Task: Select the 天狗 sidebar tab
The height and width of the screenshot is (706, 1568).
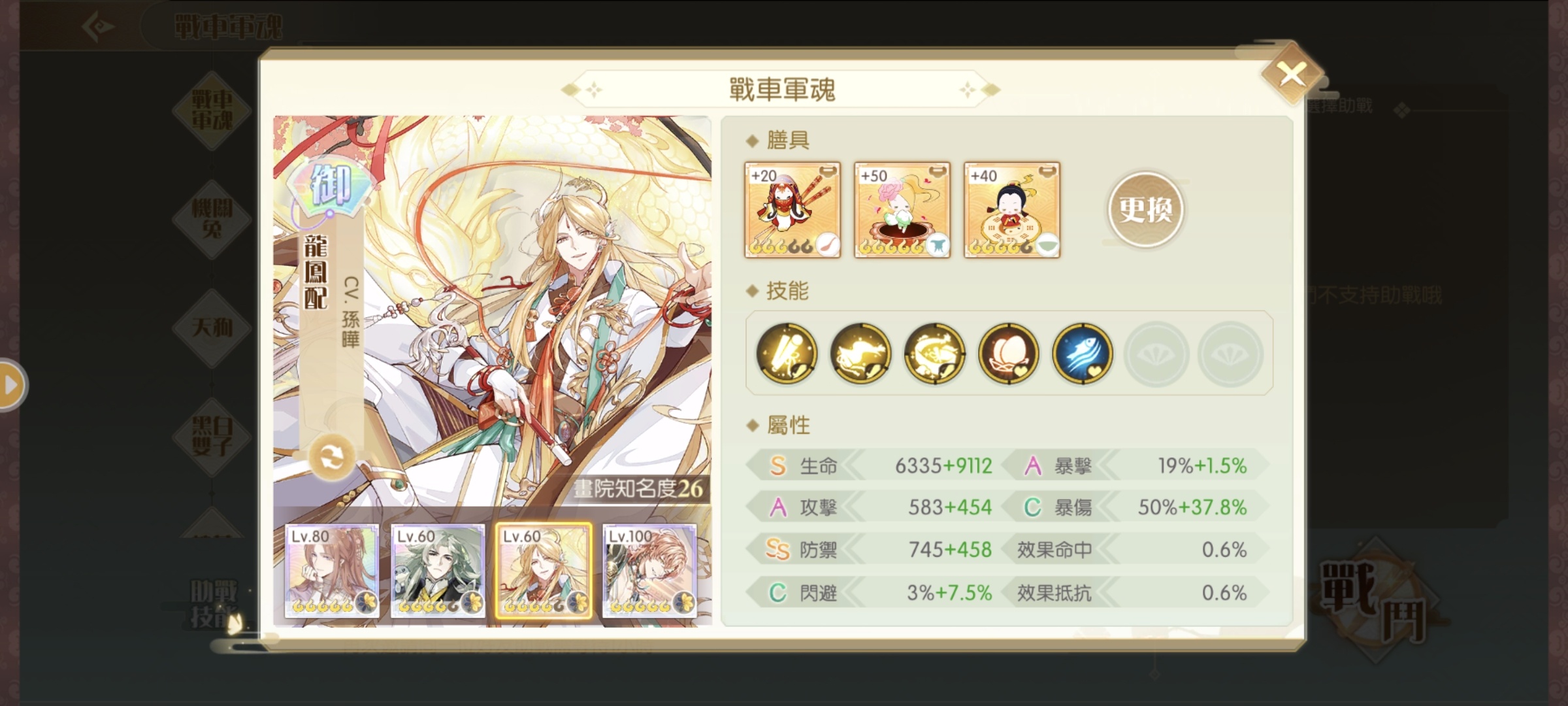Action: [212, 327]
